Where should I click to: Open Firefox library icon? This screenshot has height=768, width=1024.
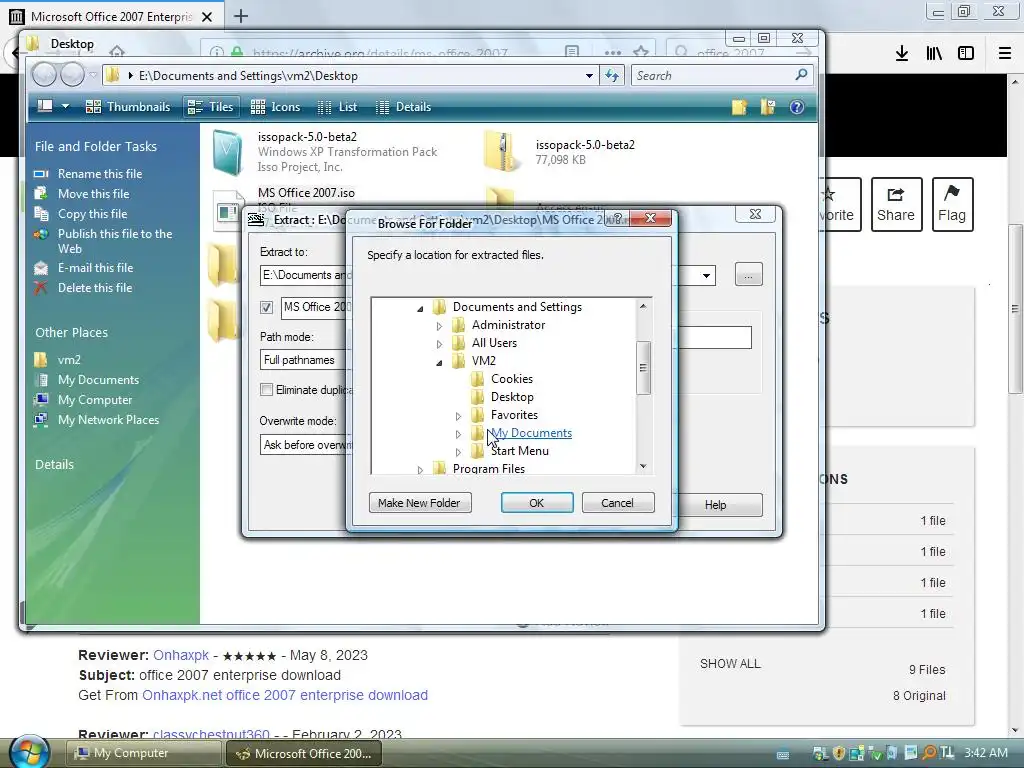934,53
